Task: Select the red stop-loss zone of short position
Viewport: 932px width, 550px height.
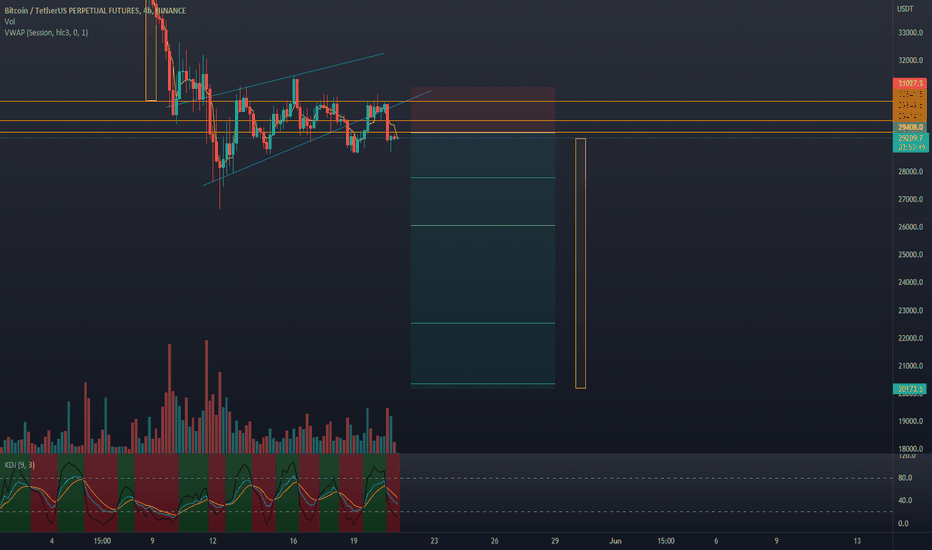Action: pos(483,110)
